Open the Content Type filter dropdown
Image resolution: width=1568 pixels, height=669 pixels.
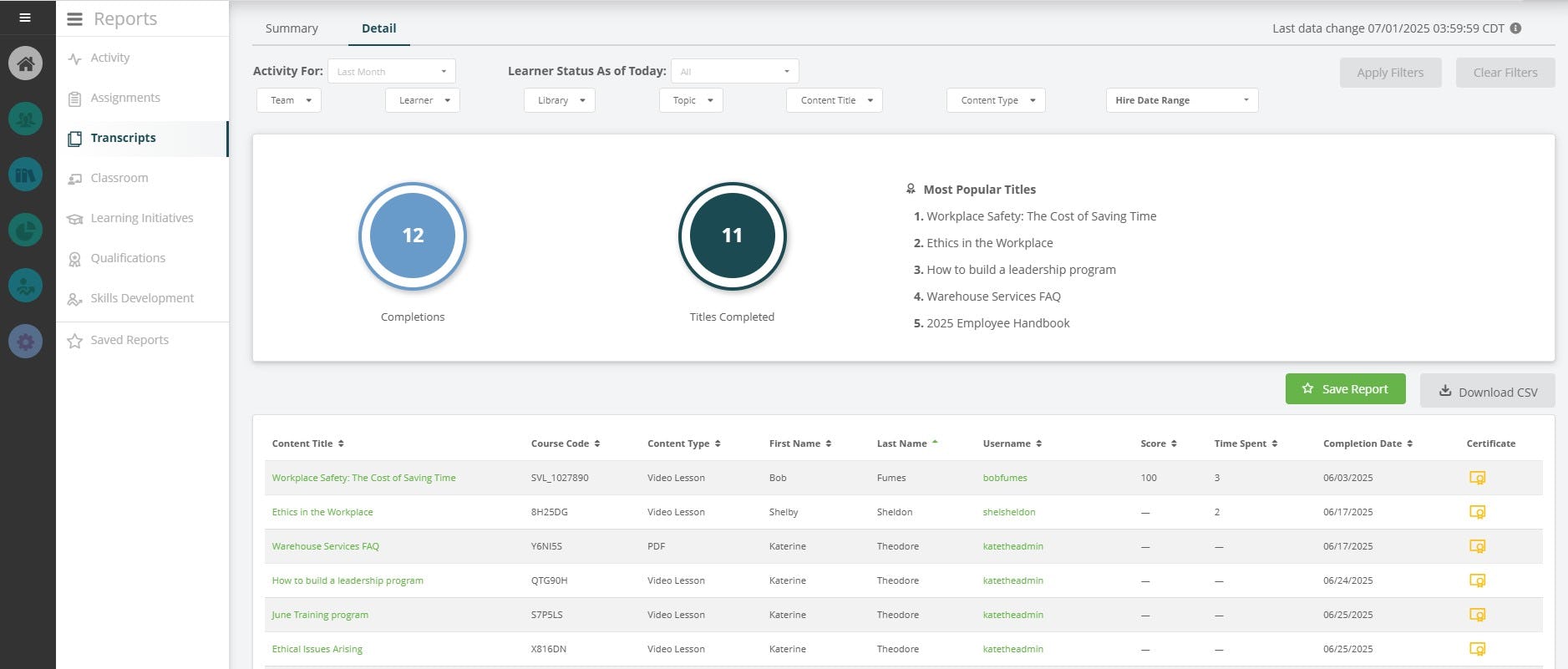996,100
